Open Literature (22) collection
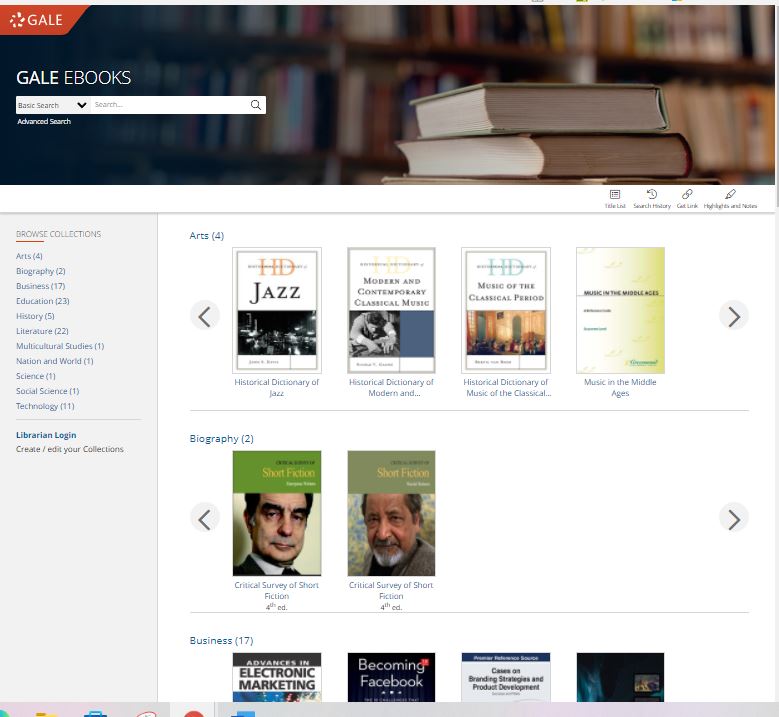Image resolution: width=779 pixels, height=717 pixels. (x=42, y=330)
